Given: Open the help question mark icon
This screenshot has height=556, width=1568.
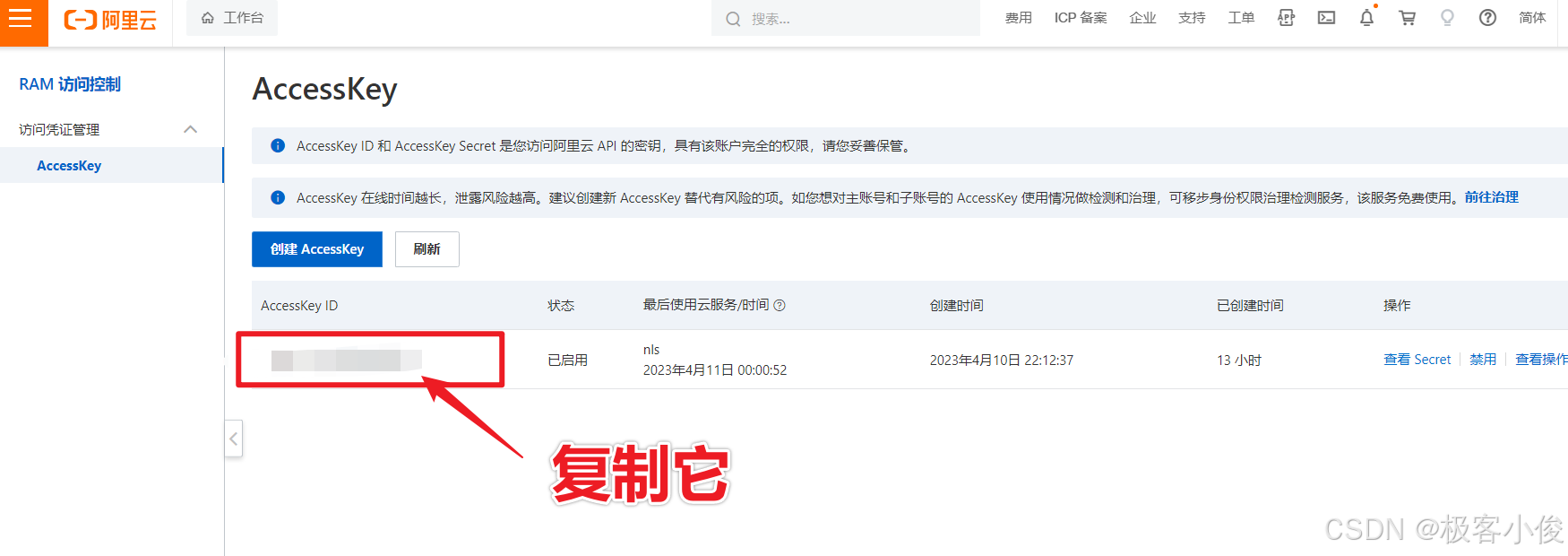Looking at the screenshot, I should click(1487, 18).
